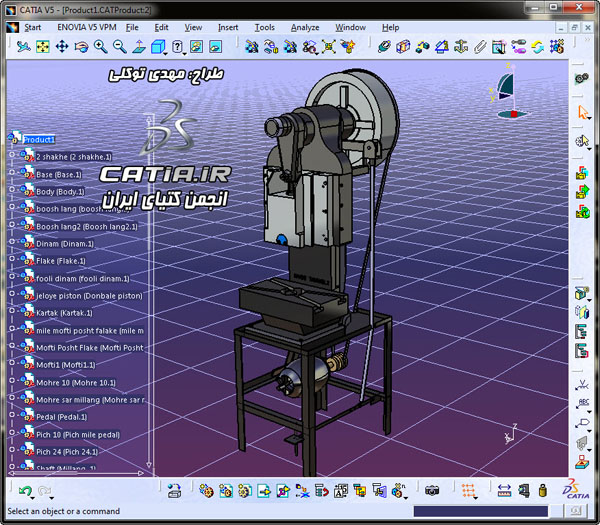Click the Select arrow tool on right toolbar
Viewport: 600px width, 525px height.
583,112
